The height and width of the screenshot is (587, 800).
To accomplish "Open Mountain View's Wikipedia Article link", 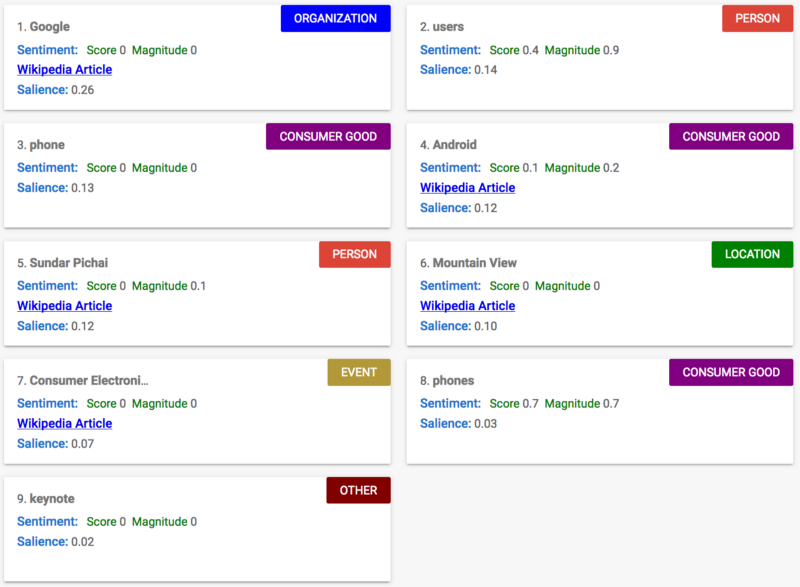I will [x=467, y=305].
